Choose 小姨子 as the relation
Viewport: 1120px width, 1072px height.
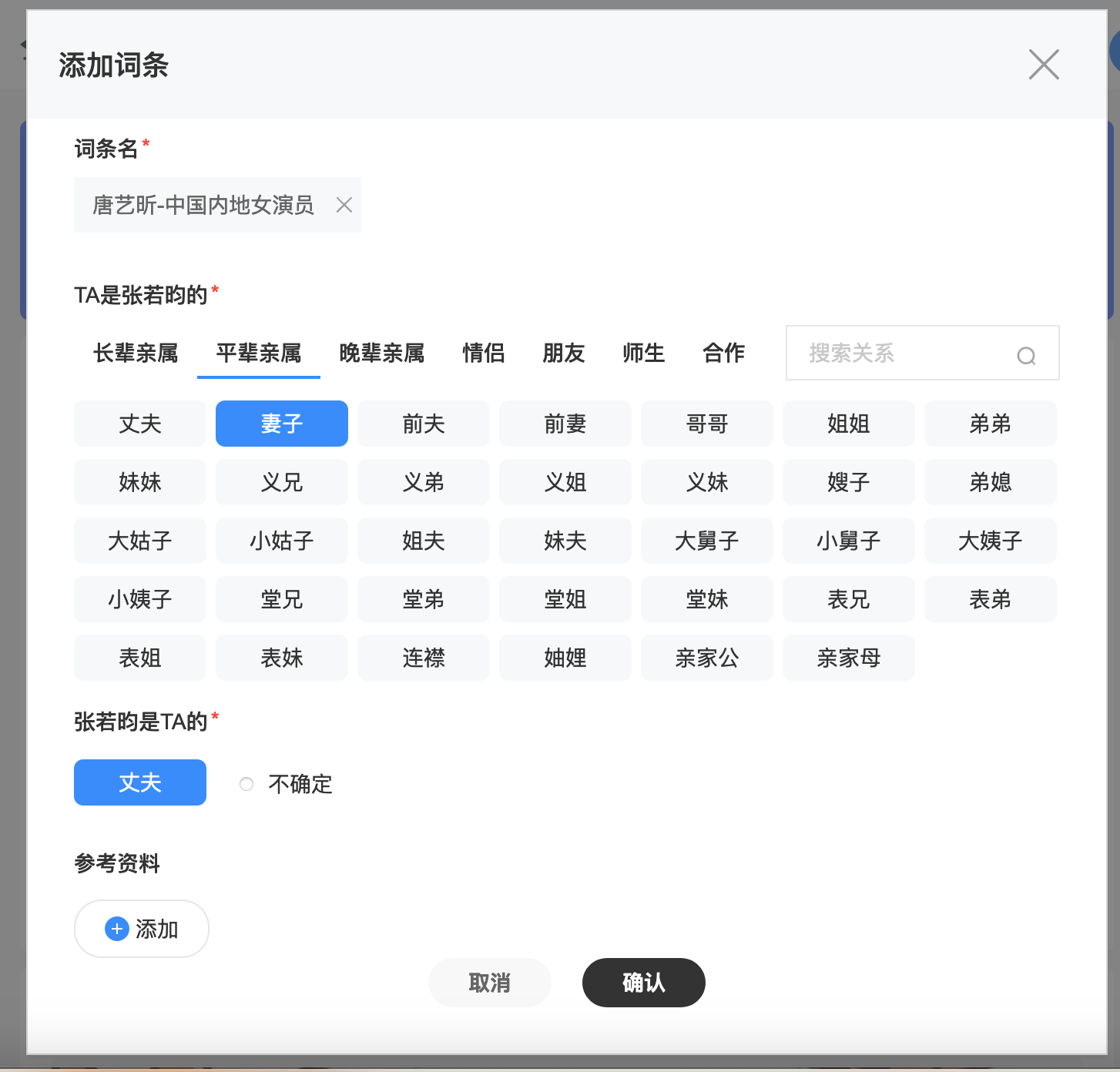click(x=140, y=599)
